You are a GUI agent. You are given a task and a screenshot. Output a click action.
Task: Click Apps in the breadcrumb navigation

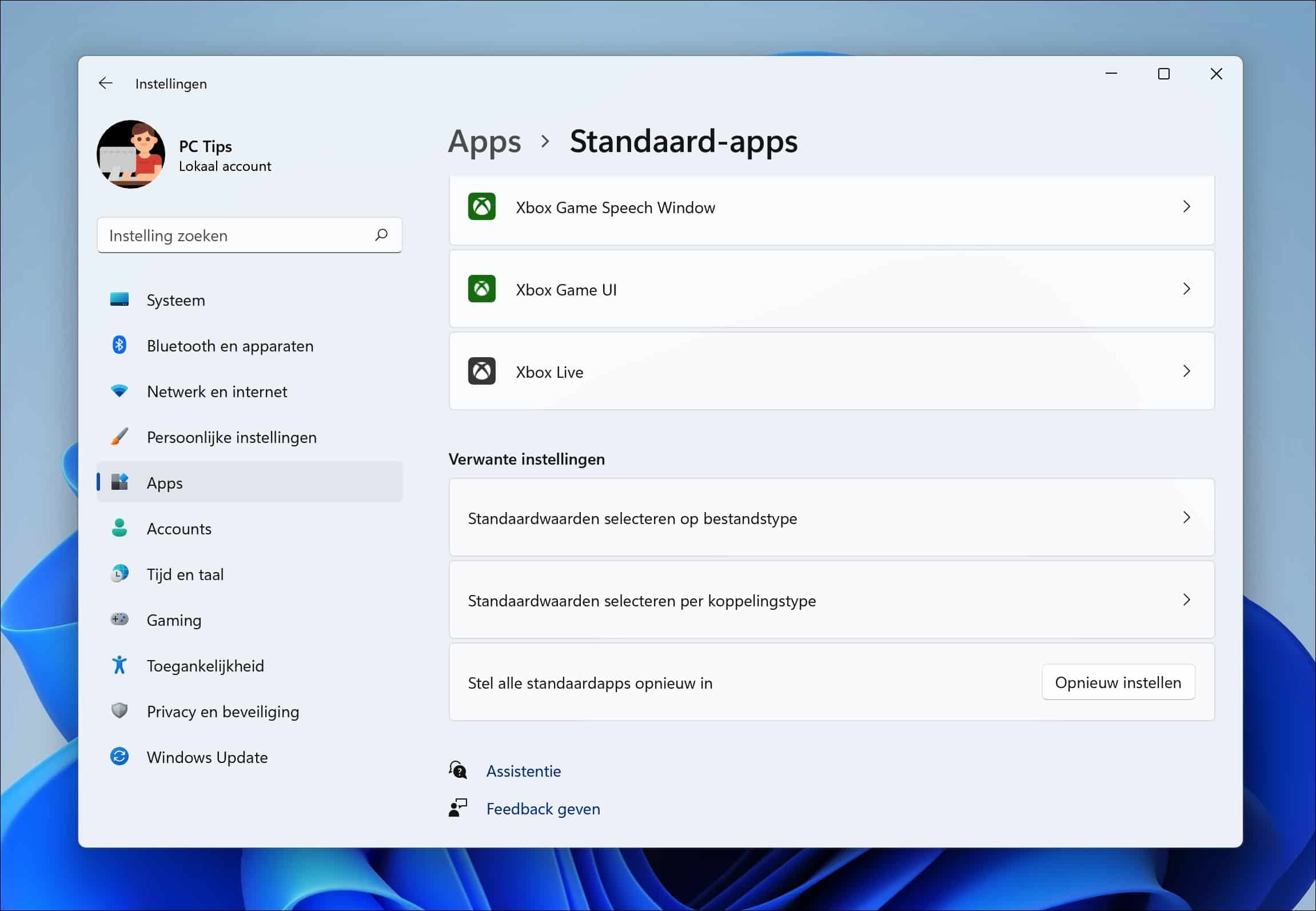pyautogui.click(x=484, y=141)
